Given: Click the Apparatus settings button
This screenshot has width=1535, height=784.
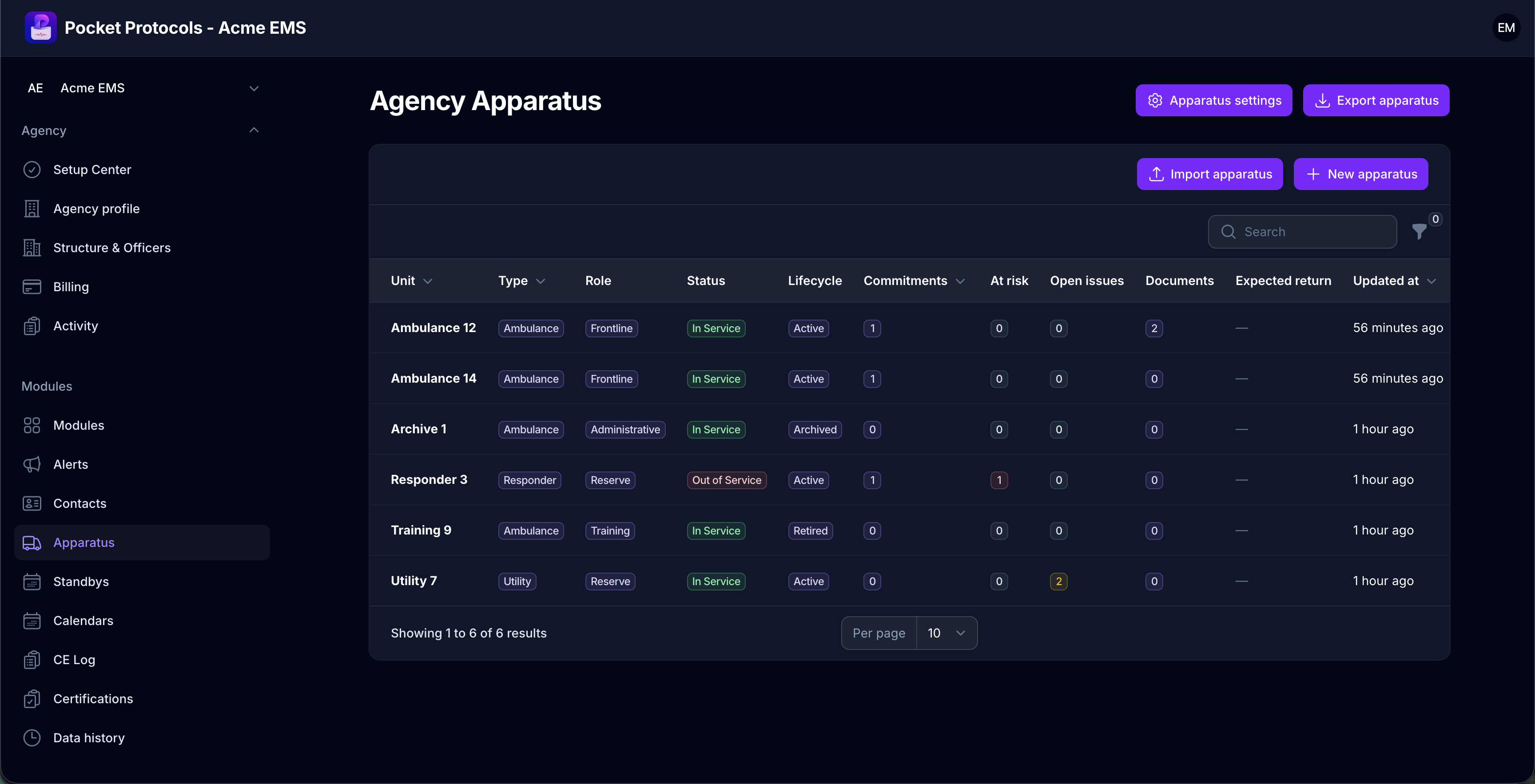Looking at the screenshot, I should pyautogui.click(x=1214, y=100).
